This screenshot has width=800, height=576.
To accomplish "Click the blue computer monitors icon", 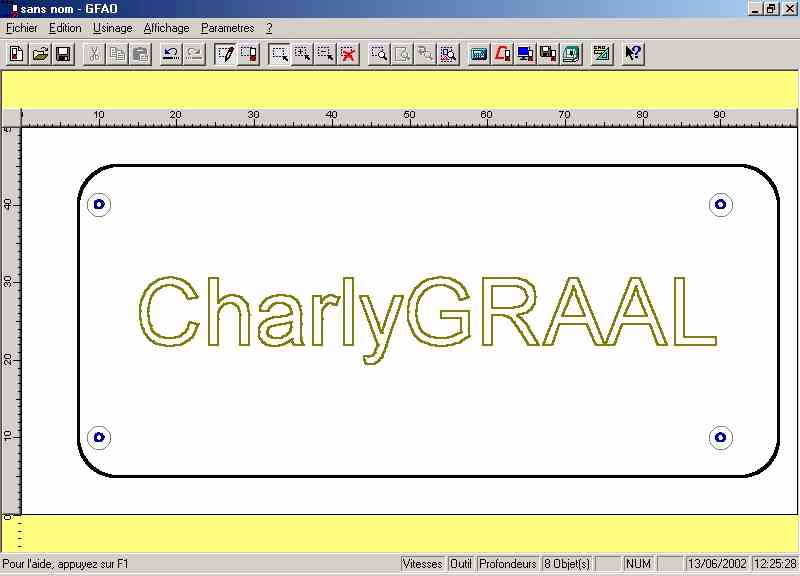I will [525, 54].
